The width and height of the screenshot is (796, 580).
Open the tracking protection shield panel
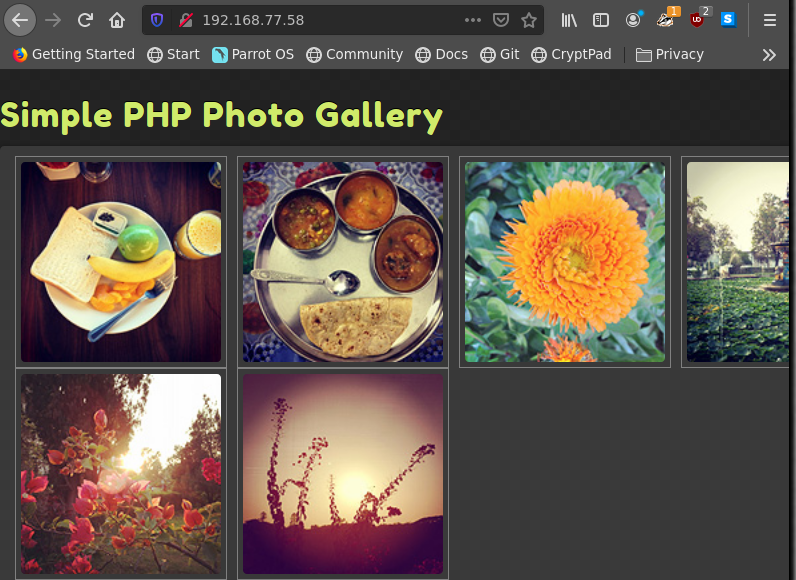157,20
